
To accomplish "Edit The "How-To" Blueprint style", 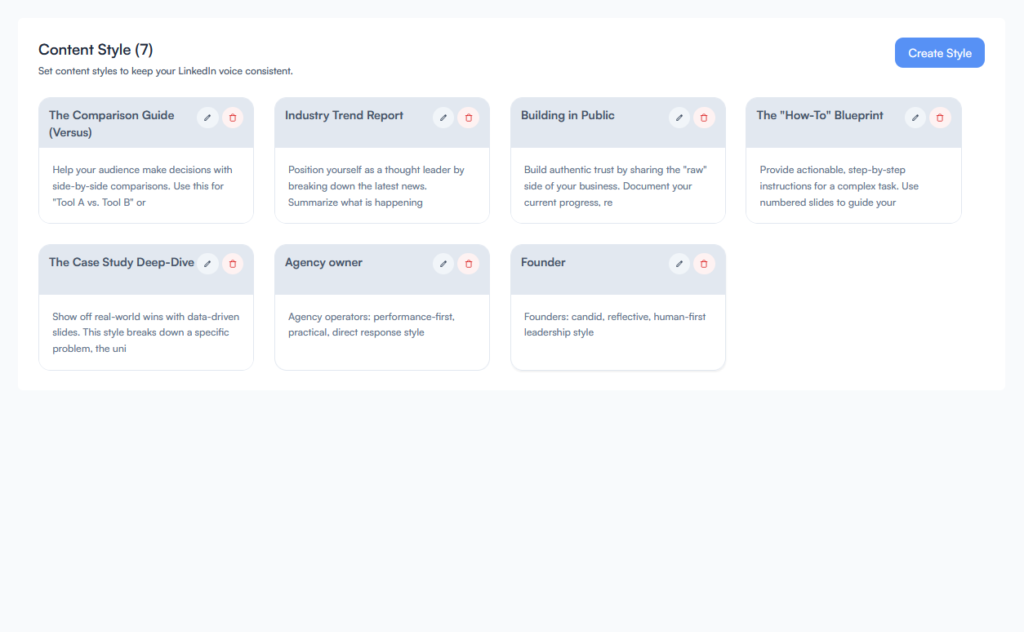I will pos(915,117).
